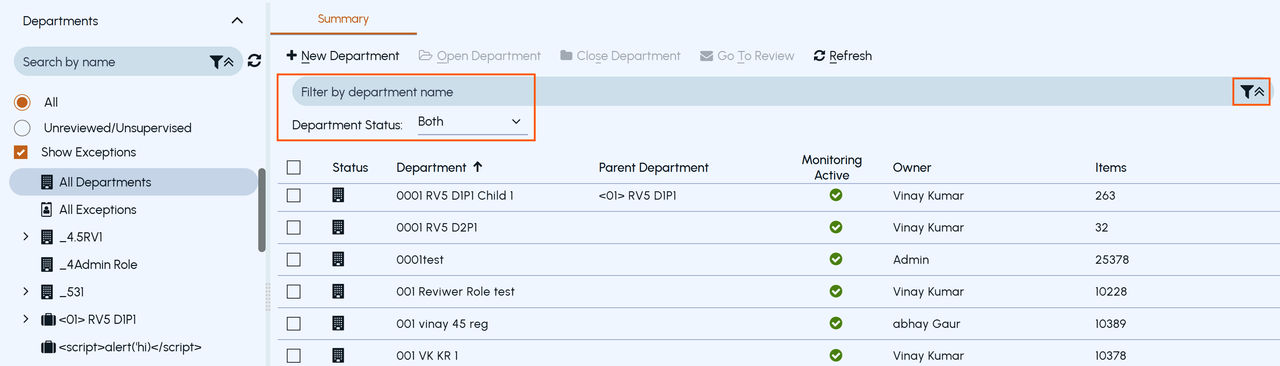Screen dimensions: 1280x366
Task: Click monitoring checkmark for 0001test
Action: [x=836, y=259]
